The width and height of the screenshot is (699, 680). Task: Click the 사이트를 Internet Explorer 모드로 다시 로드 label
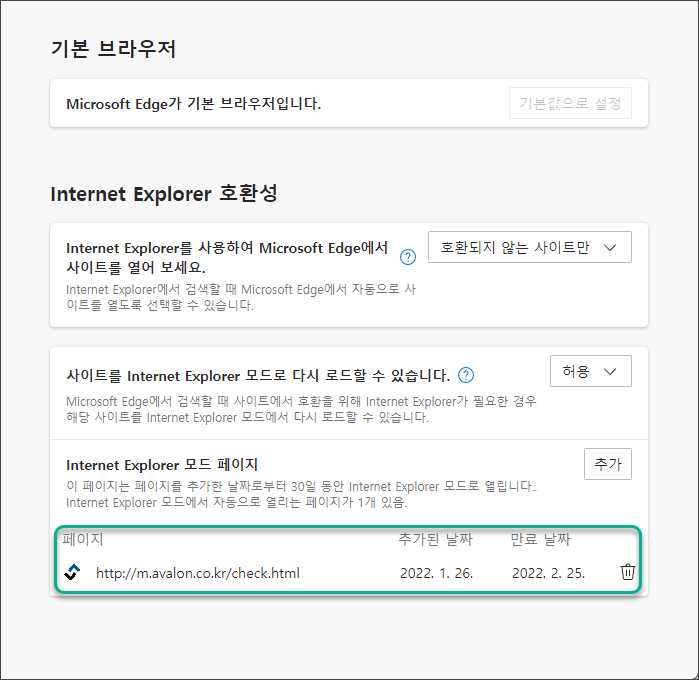point(258,376)
